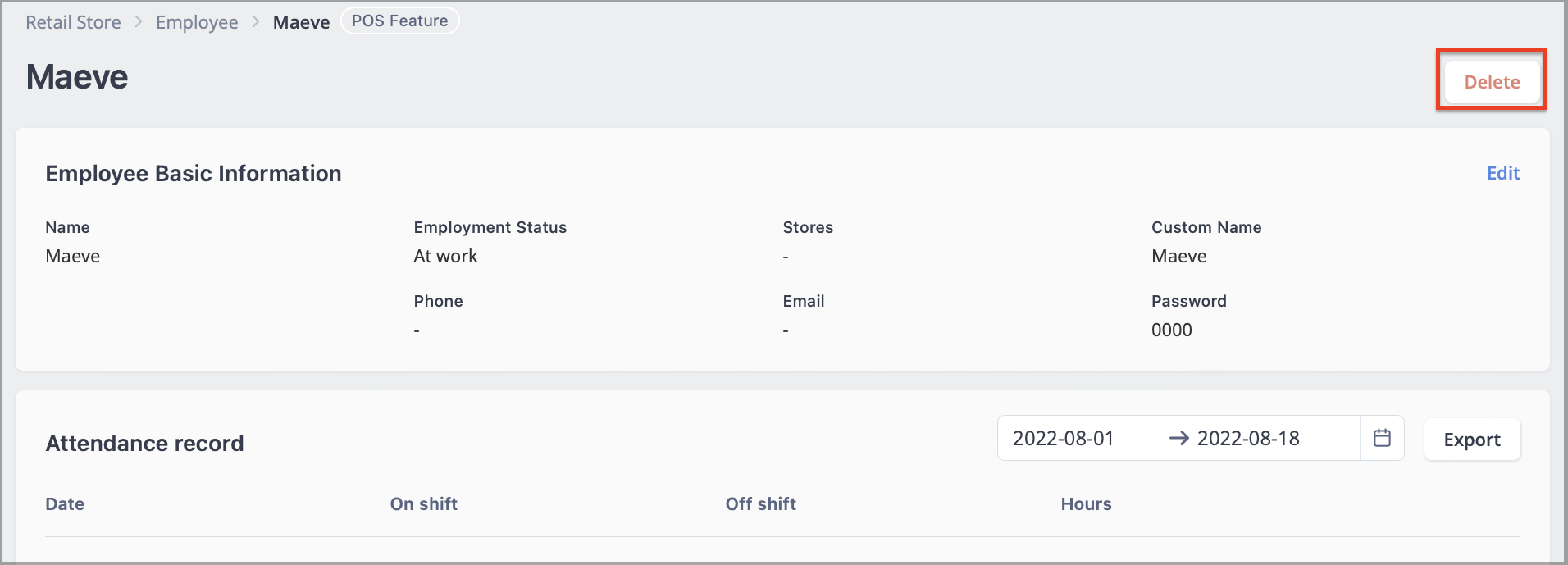The width and height of the screenshot is (1568, 565).
Task: Click the chevron after Retail Store breadcrumb
Action: pyautogui.click(x=139, y=22)
